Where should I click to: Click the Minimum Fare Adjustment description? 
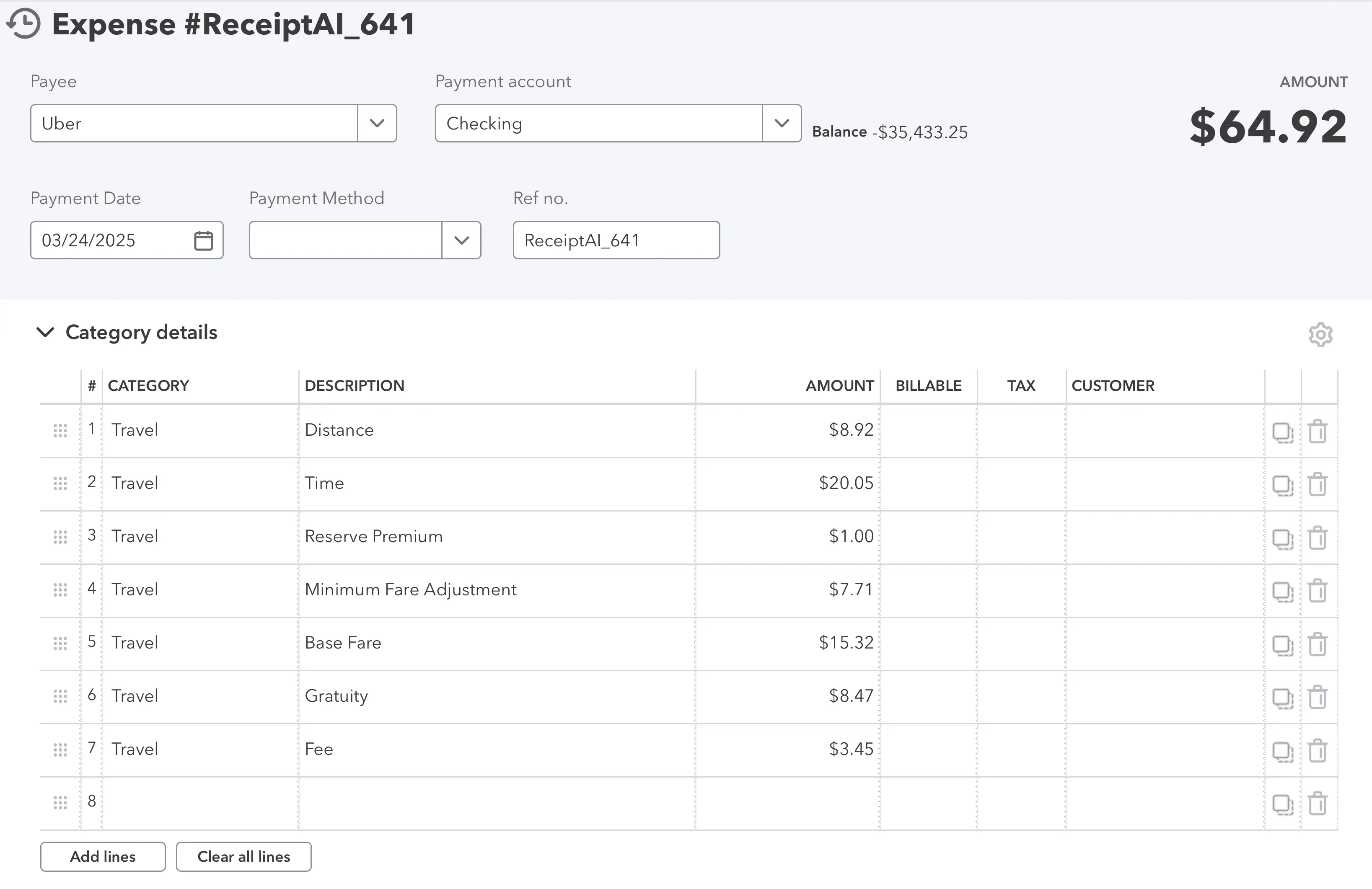497,590
